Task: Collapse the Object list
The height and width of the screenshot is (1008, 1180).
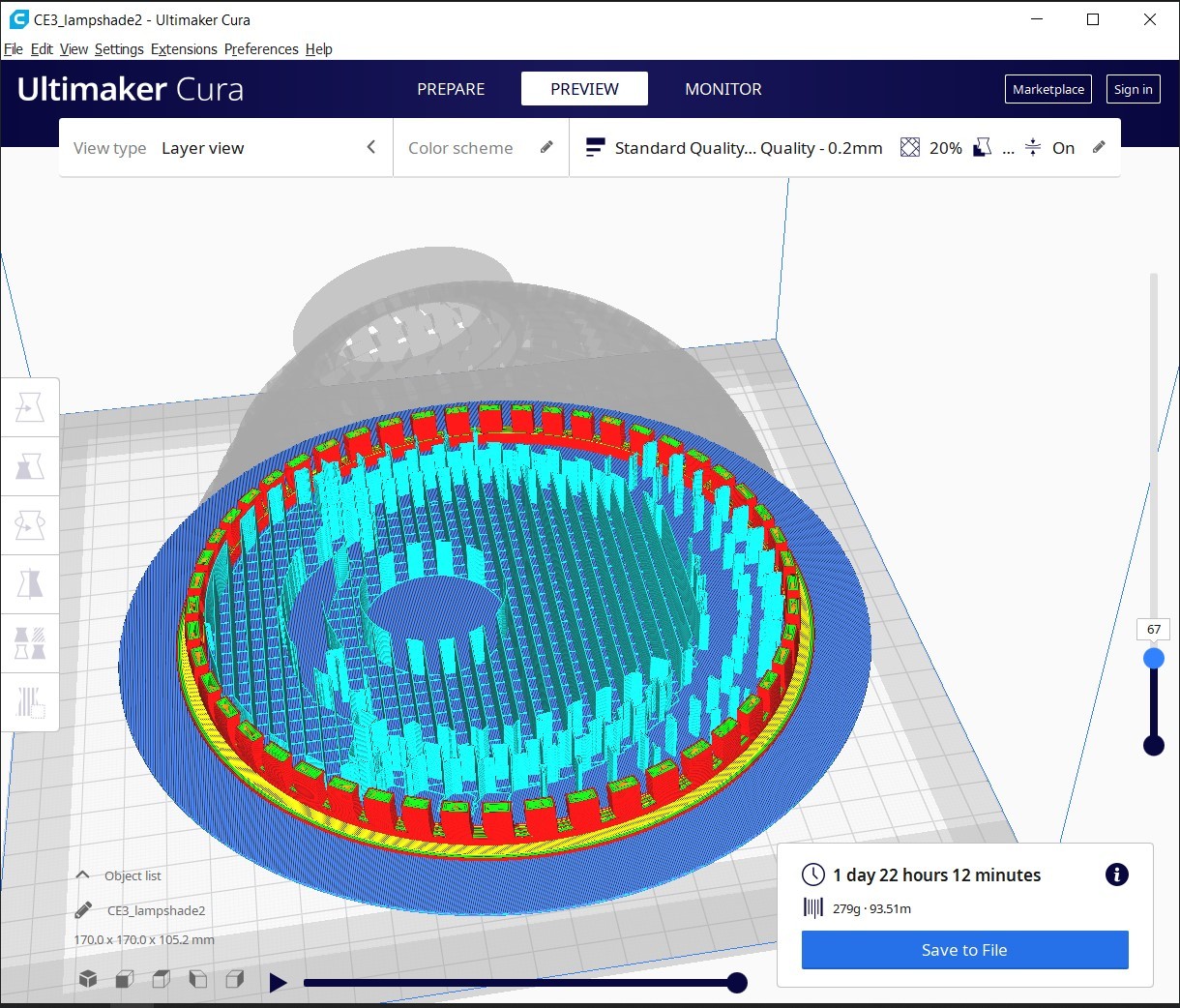Action: 83,875
